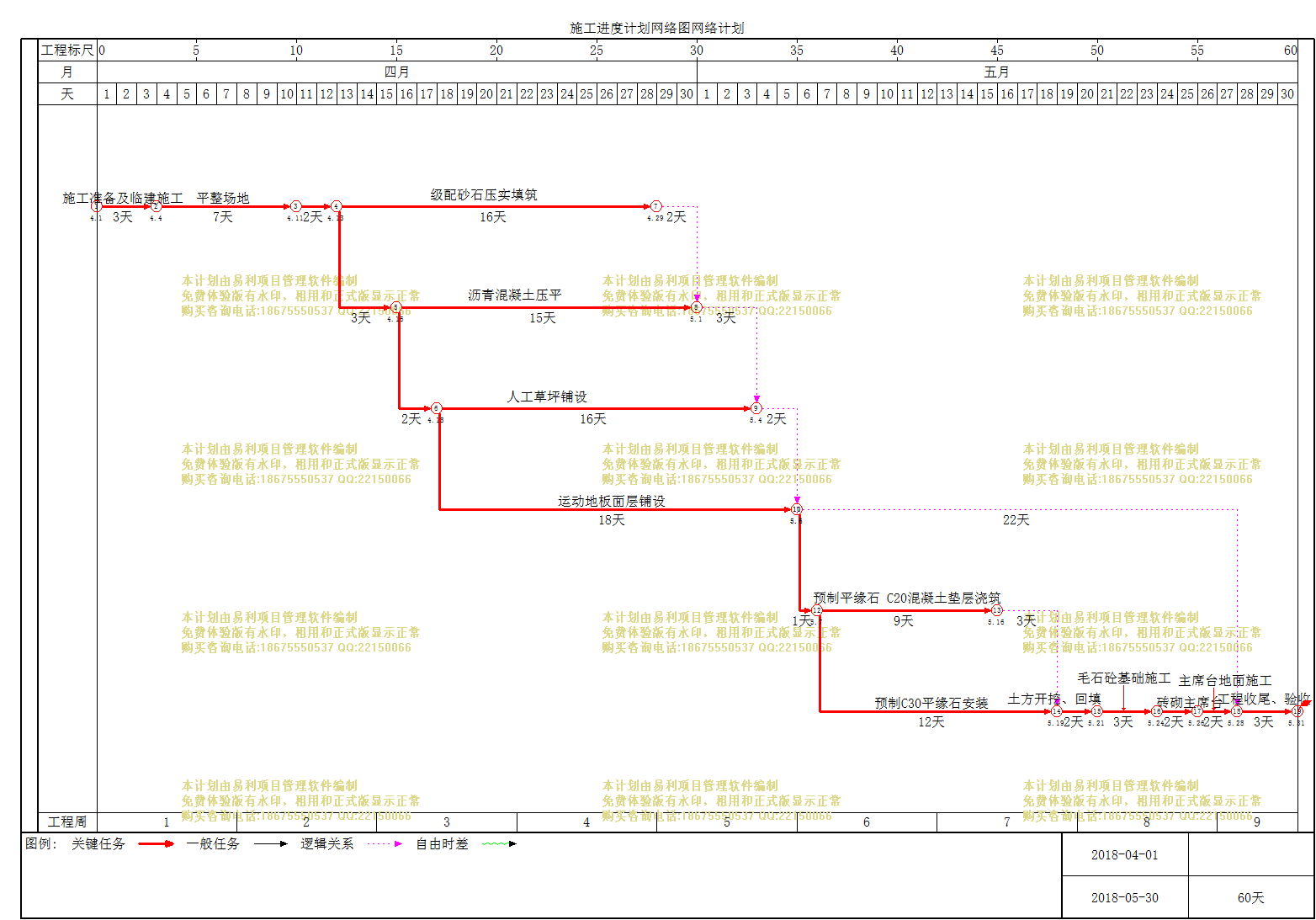Select task label 人工草坪铺设

pyautogui.click(x=547, y=396)
